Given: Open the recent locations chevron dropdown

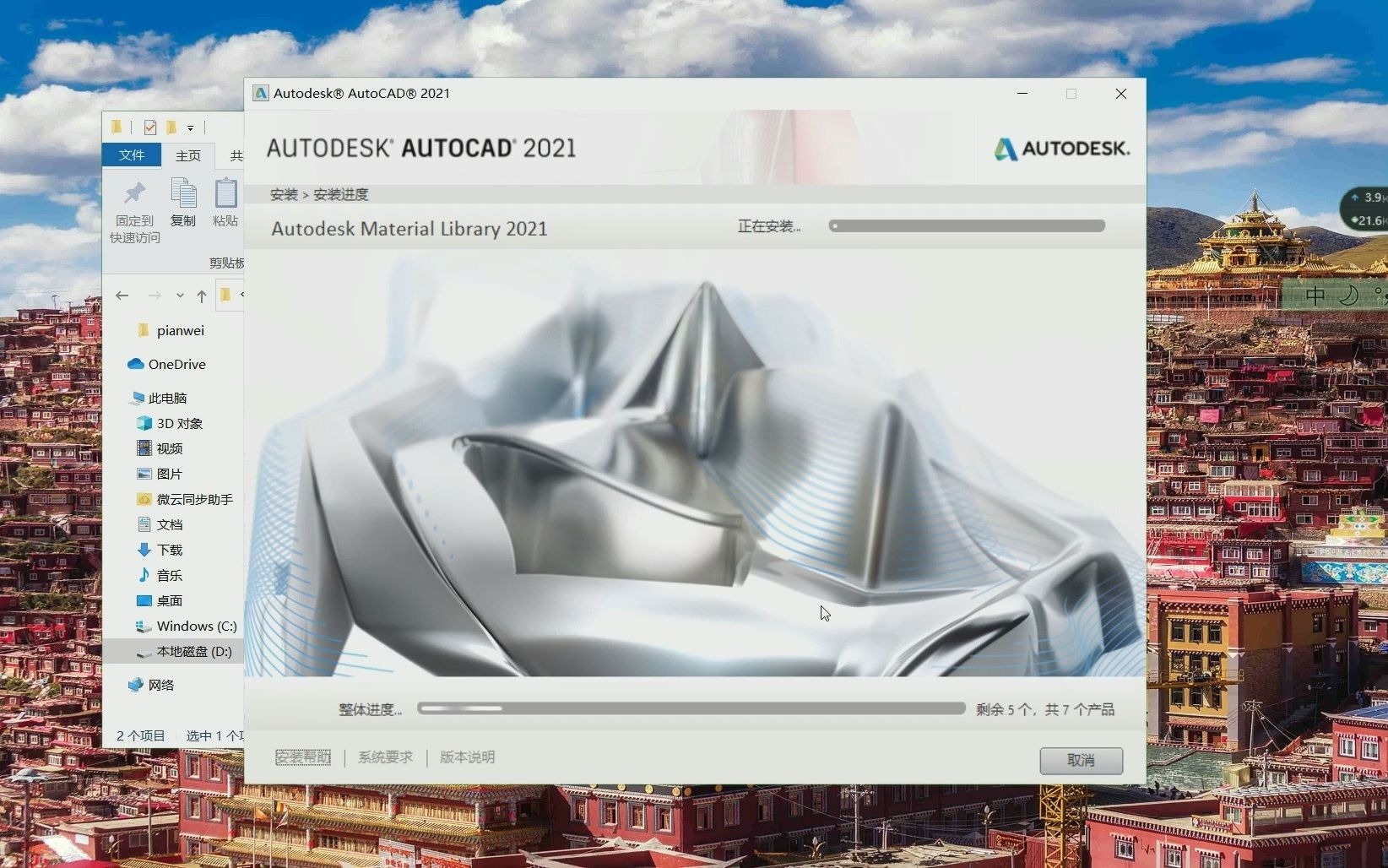Looking at the screenshot, I should [180, 296].
